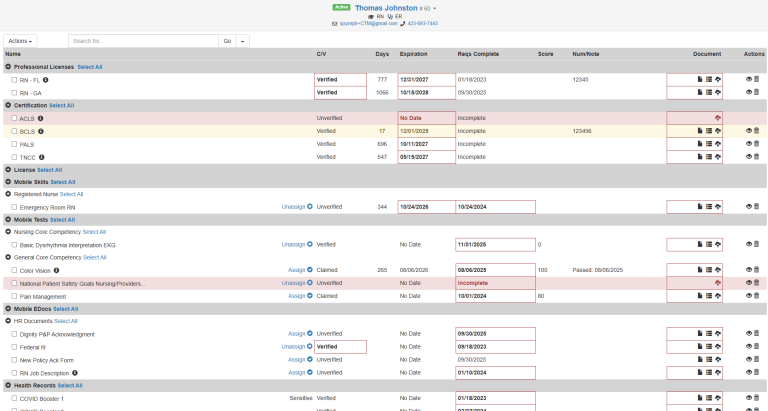Select the ACLS row checkbox

pyautogui.click(x=14, y=118)
